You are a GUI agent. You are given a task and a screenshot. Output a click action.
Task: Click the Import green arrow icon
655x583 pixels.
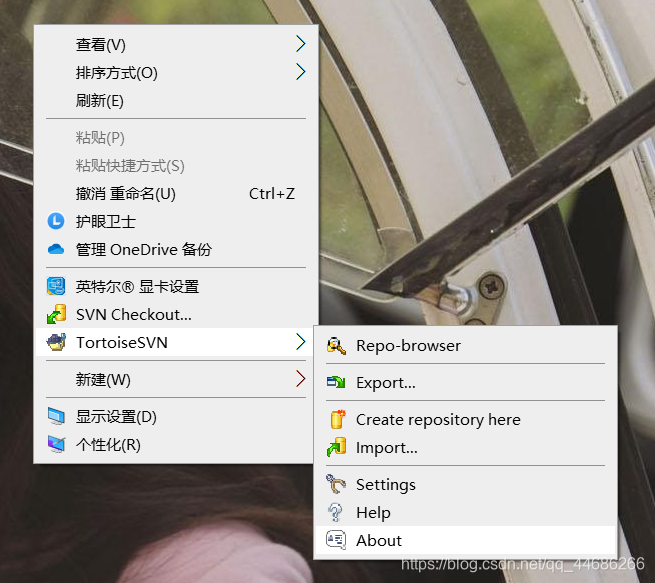coord(336,447)
